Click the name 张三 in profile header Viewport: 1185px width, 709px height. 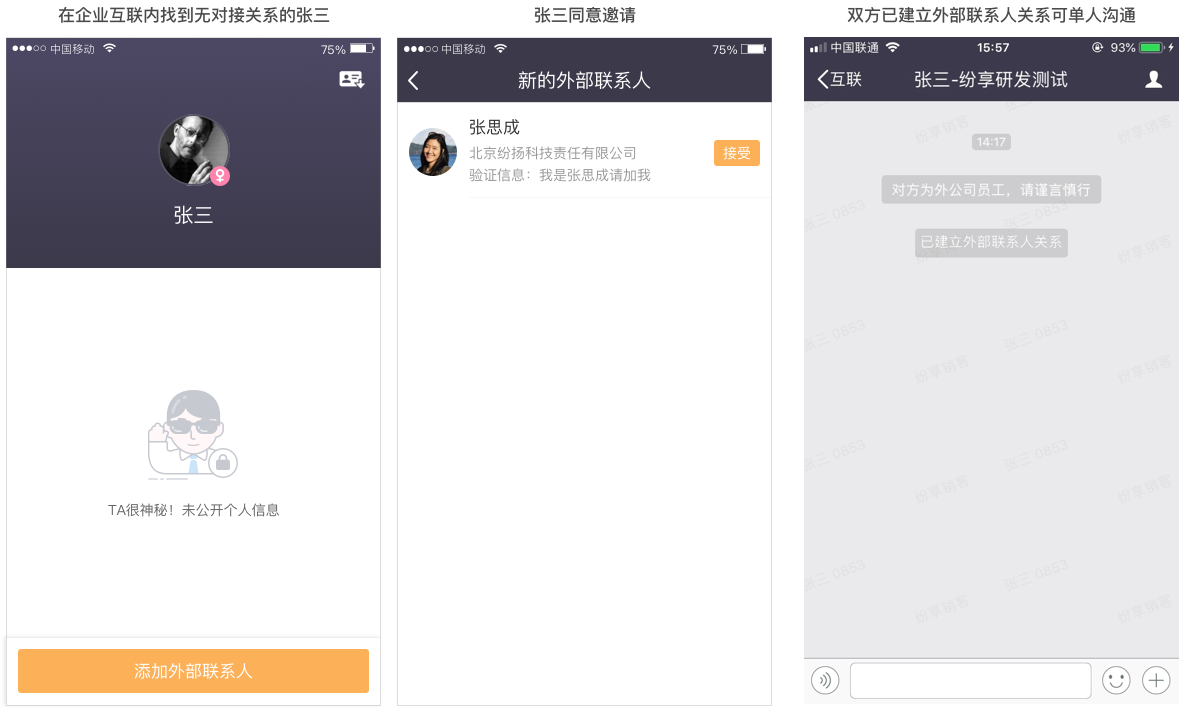[193, 215]
